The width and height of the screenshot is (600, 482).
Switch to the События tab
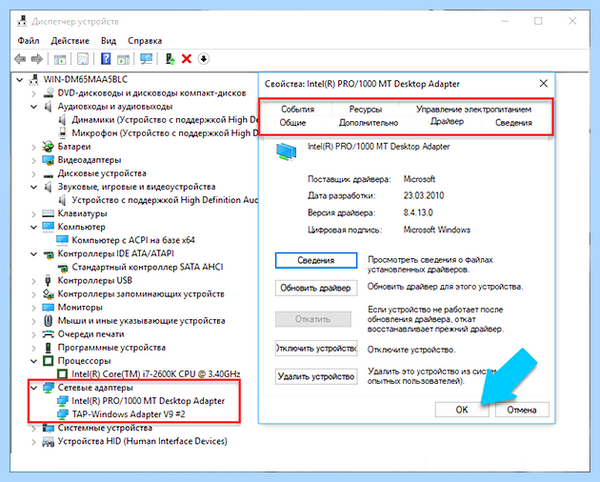(x=298, y=109)
